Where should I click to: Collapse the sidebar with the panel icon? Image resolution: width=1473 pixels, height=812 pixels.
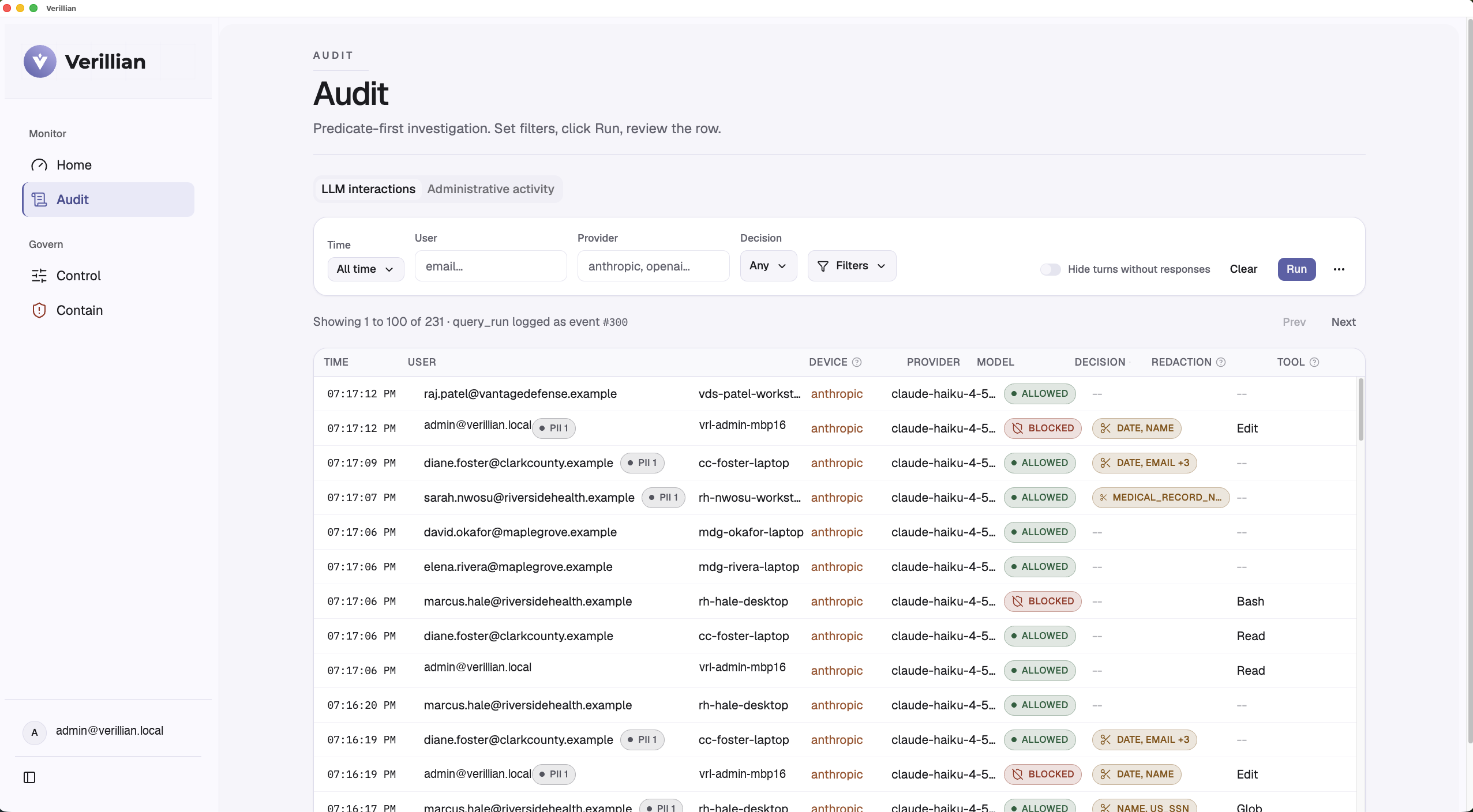pos(29,777)
